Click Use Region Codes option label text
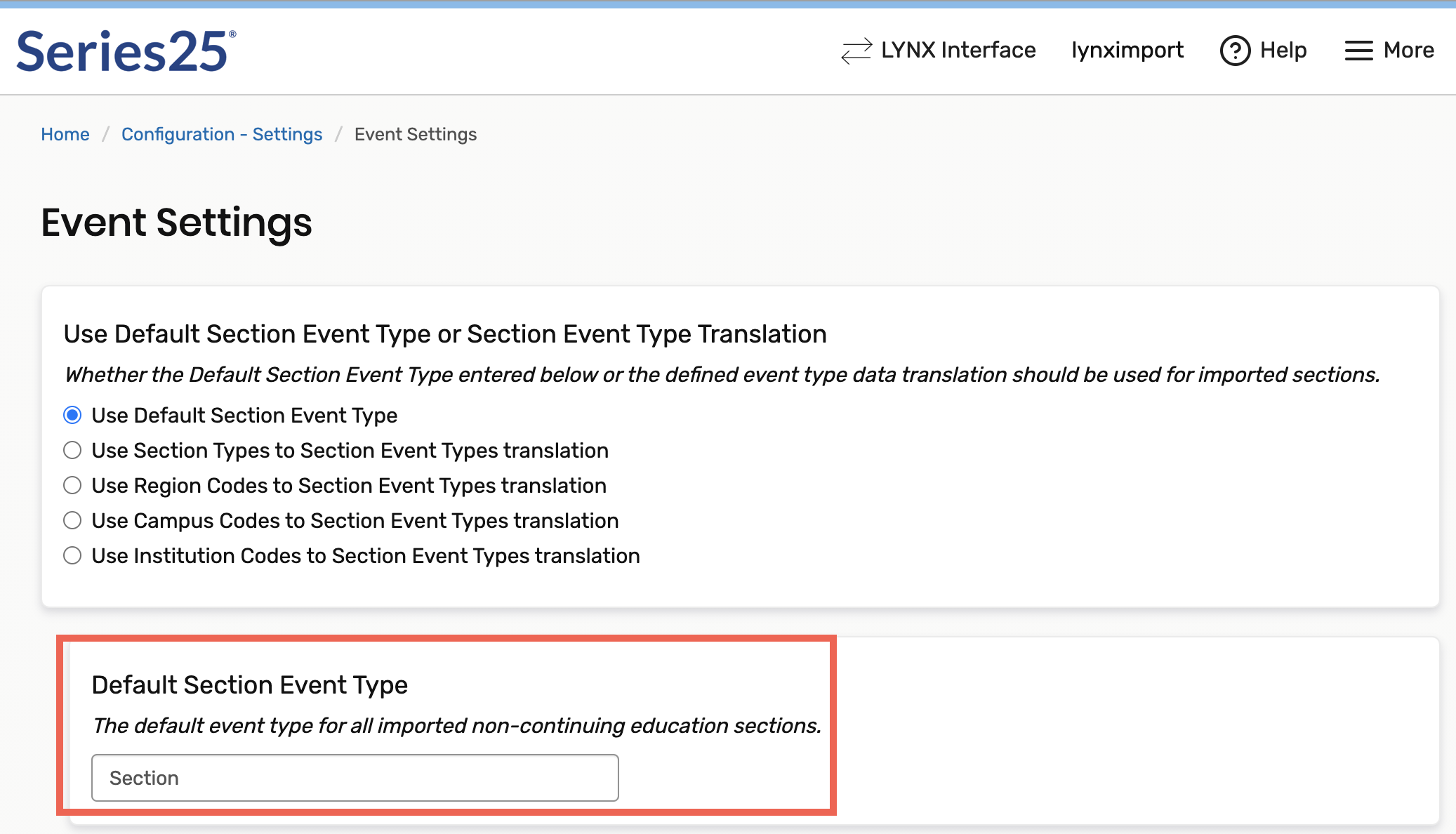The width and height of the screenshot is (1456, 834). point(348,486)
